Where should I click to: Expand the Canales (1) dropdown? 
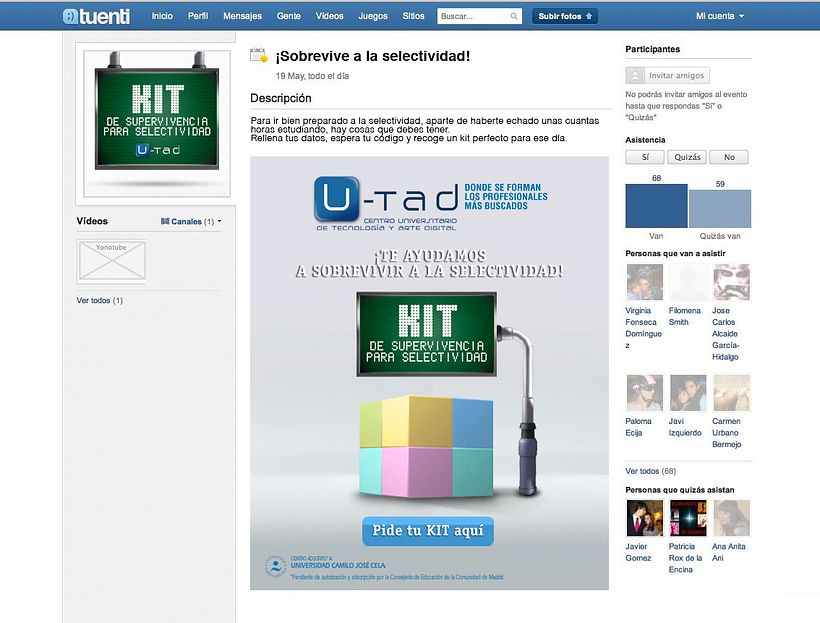pos(191,221)
